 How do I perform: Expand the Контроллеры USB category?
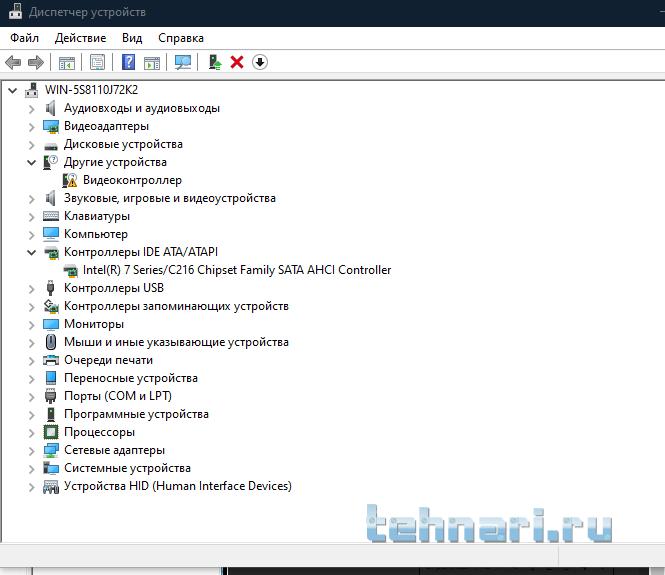click(31, 288)
